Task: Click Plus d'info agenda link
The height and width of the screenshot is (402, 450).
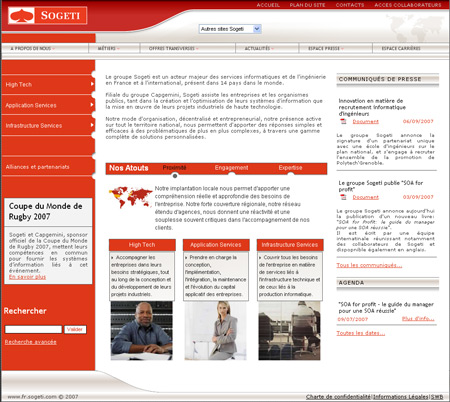Action: [418, 319]
